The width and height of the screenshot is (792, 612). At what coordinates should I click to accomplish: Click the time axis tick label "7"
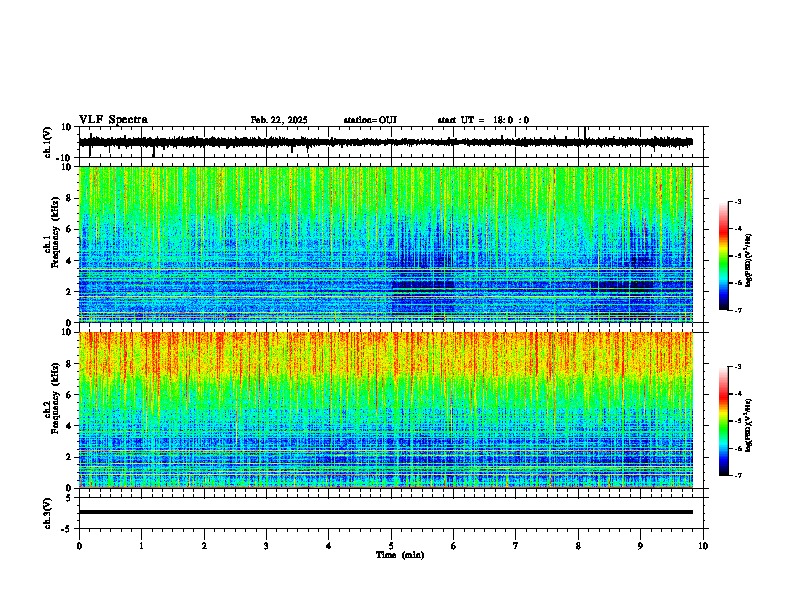click(x=516, y=546)
